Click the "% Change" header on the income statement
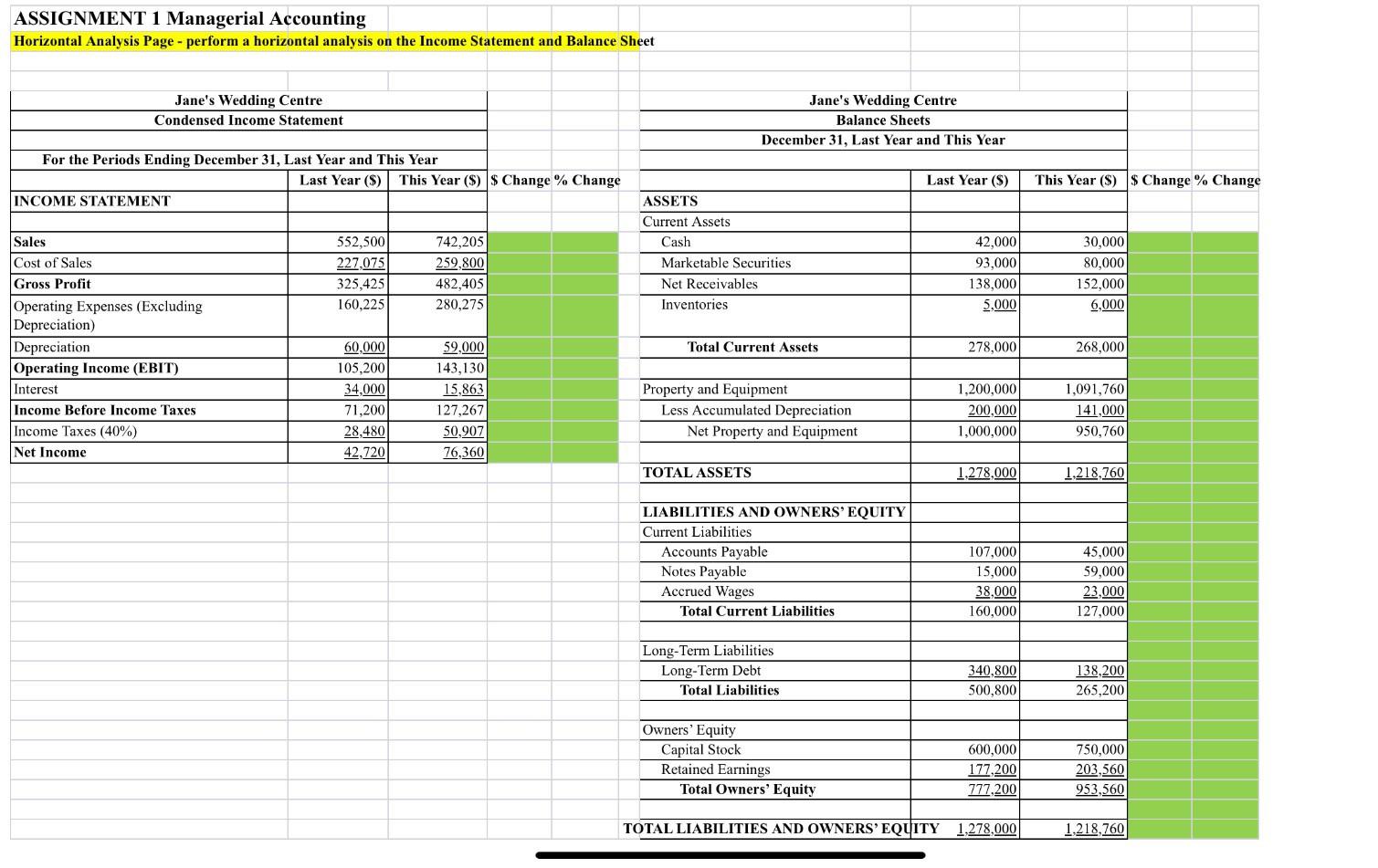This screenshot has height=868, width=1378. pos(584,180)
